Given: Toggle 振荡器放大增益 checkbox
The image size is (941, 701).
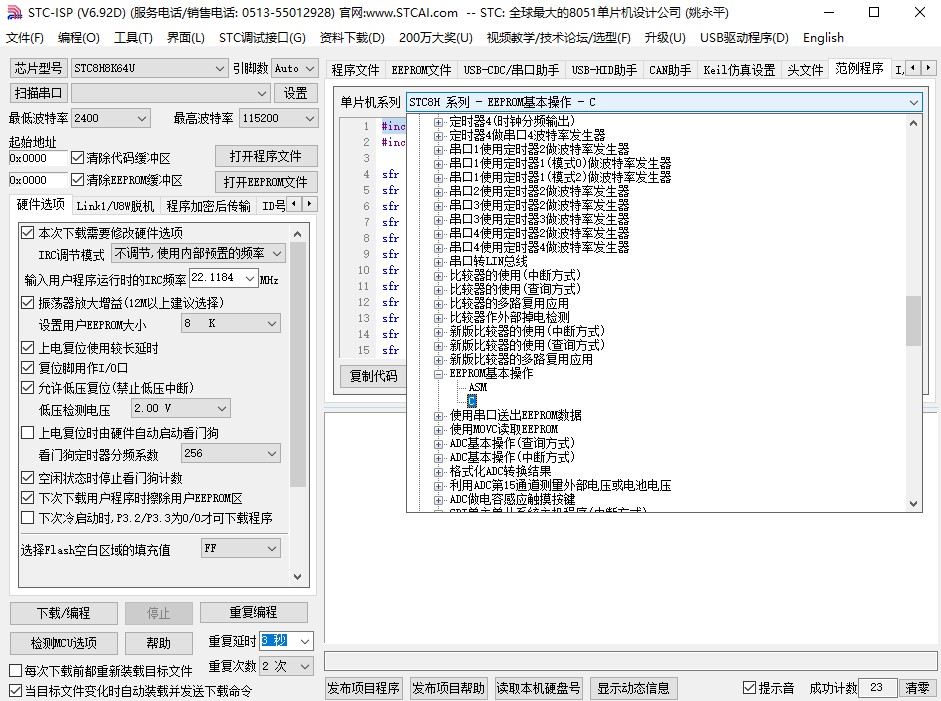Looking at the screenshot, I should click(28, 302).
